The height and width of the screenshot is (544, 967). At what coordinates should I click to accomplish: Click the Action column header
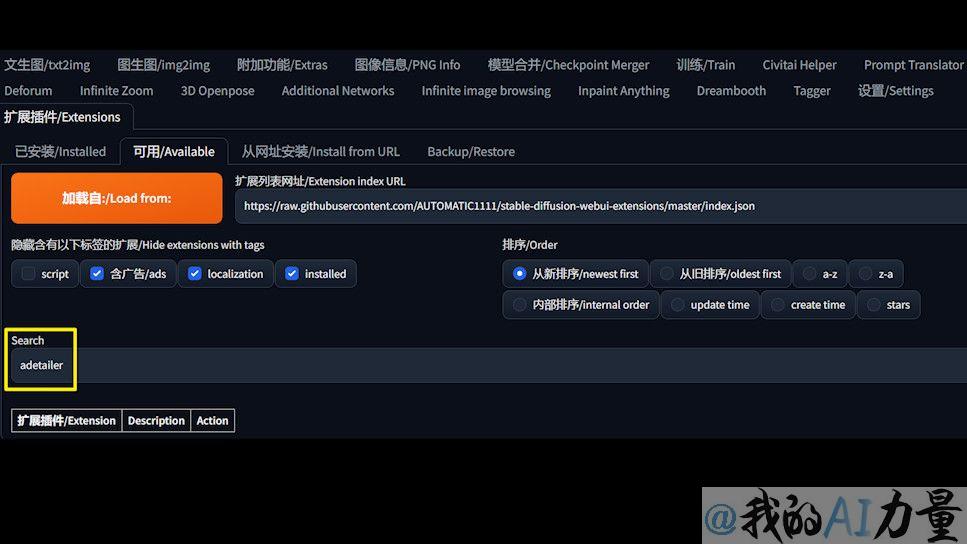[x=212, y=421]
